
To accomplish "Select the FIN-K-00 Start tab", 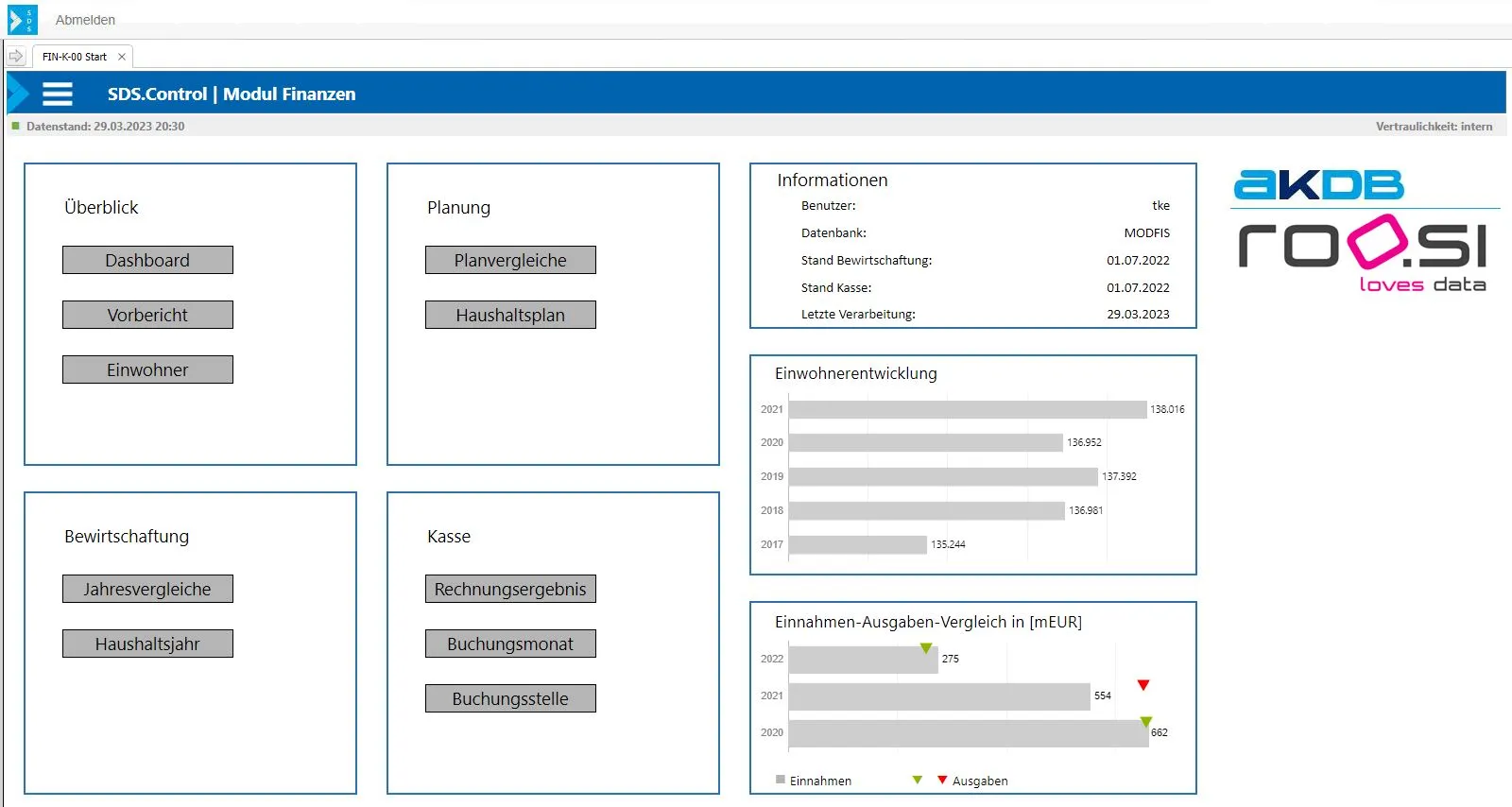I will (74, 57).
